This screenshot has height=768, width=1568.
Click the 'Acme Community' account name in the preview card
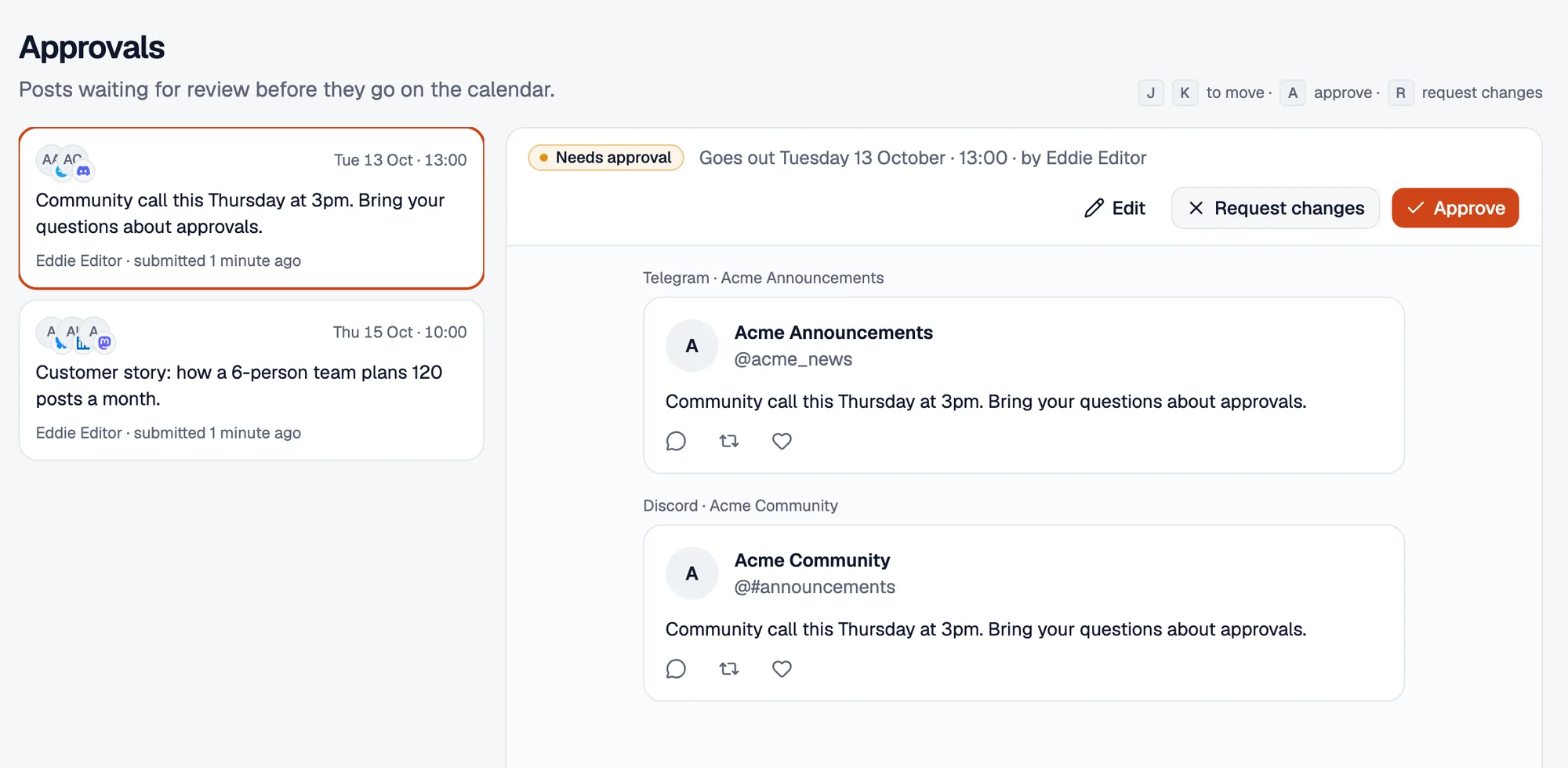[x=812, y=560]
